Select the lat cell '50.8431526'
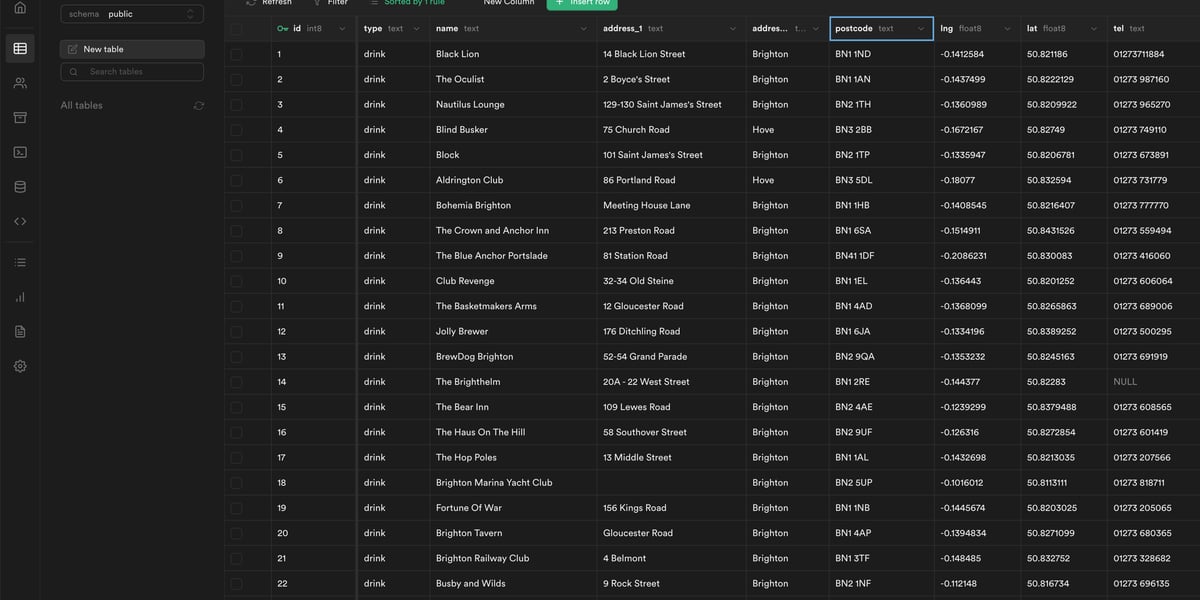The image size is (1200, 600). point(1064,230)
